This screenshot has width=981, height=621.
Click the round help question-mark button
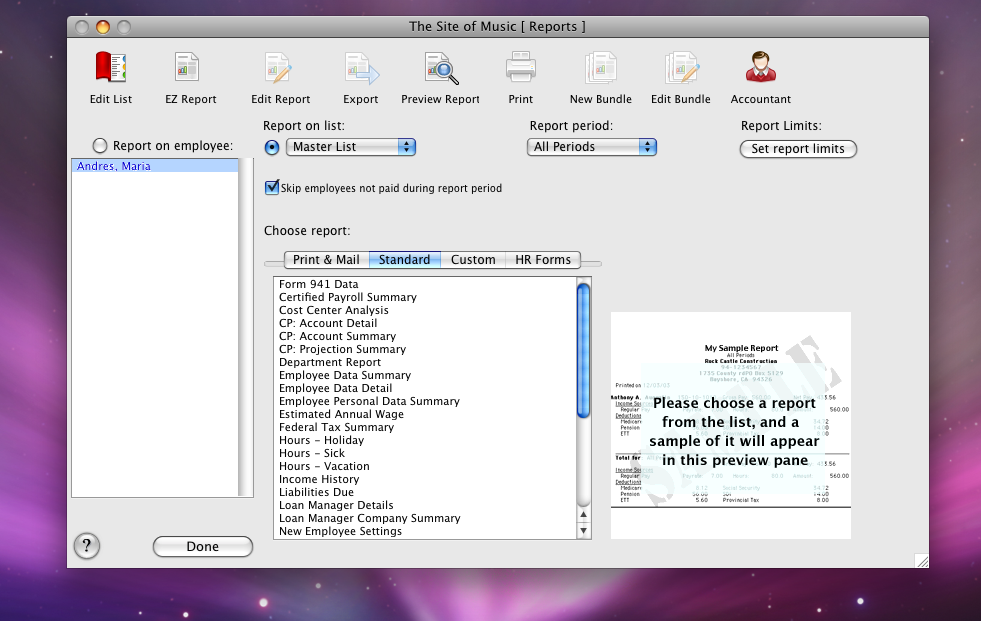click(87, 546)
